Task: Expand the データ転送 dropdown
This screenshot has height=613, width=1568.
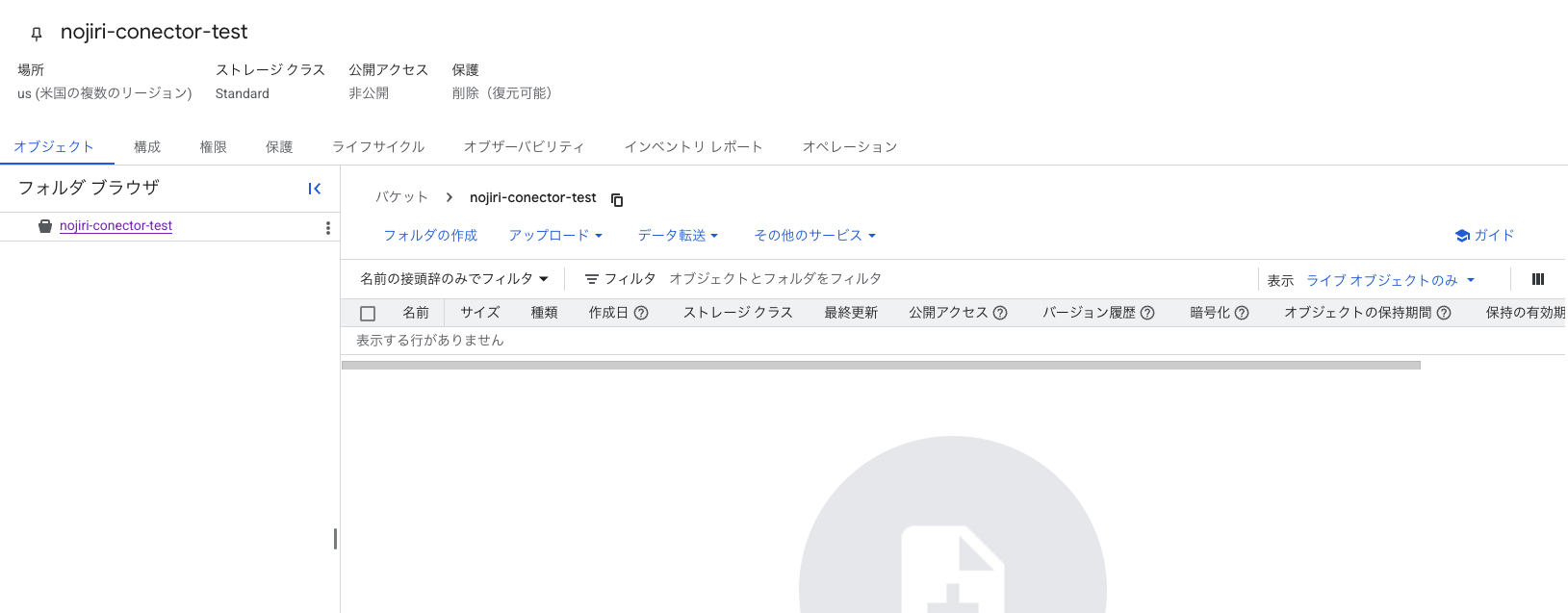Action: pyautogui.click(x=678, y=236)
